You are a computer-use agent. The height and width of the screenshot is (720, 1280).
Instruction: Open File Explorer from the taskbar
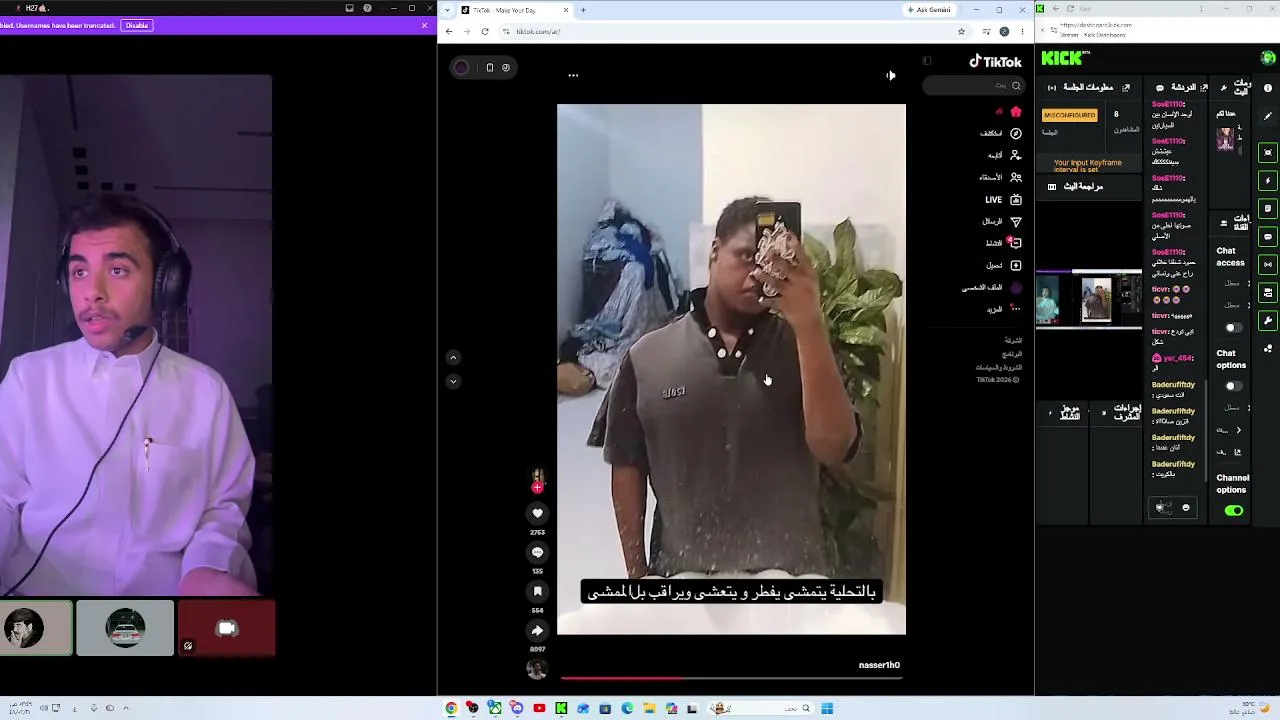649,709
